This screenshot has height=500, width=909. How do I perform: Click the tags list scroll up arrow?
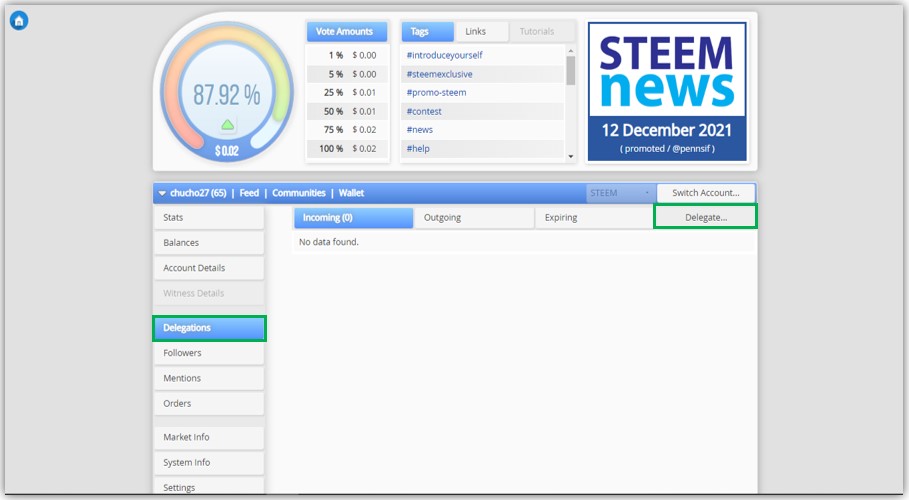[x=570, y=51]
